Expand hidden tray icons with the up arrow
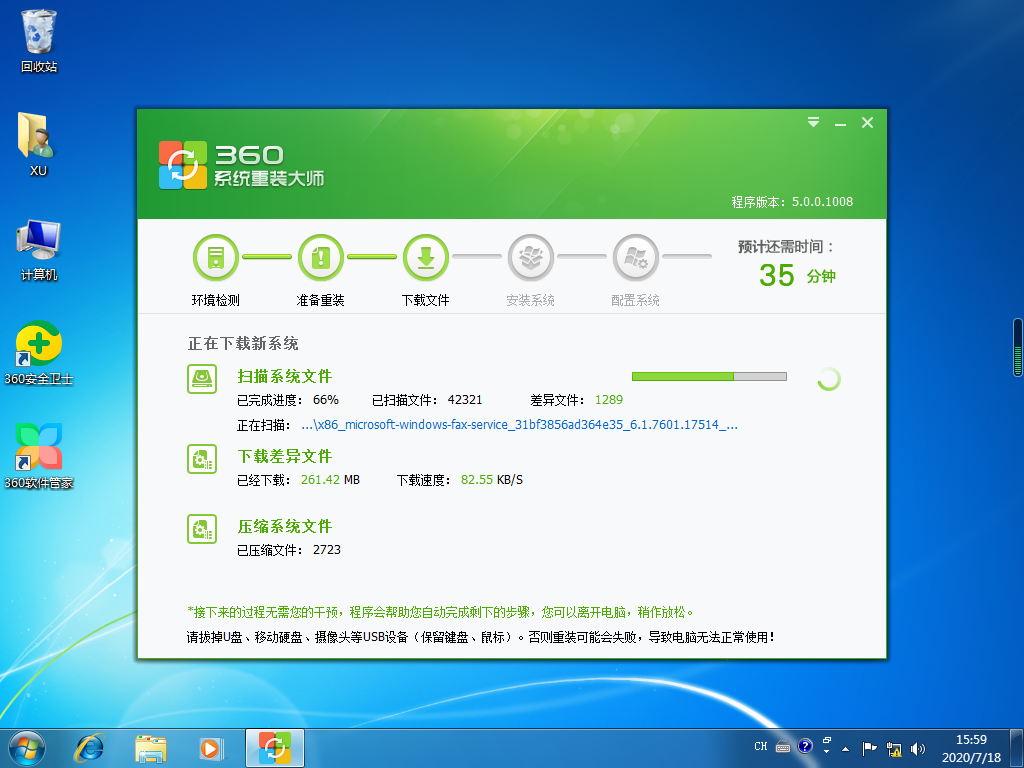The image size is (1024, 768). (845, 749)
